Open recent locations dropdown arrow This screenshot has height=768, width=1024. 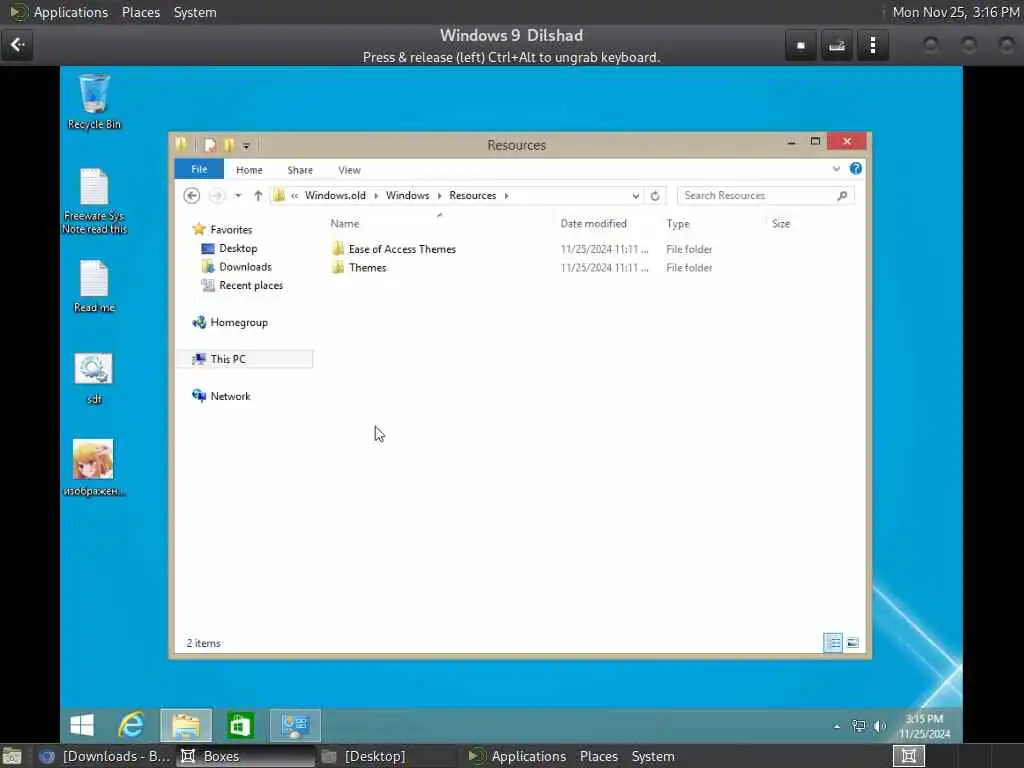238,195
